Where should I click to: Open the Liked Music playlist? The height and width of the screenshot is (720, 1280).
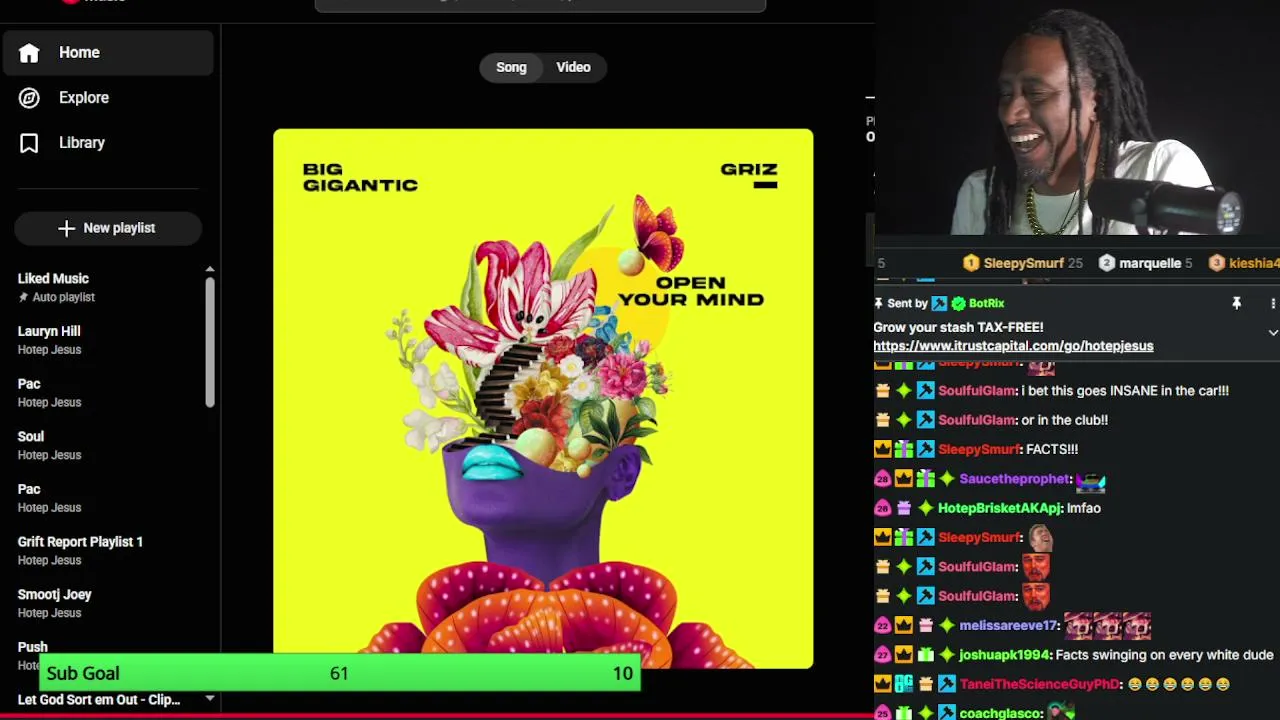coord(53,279)
